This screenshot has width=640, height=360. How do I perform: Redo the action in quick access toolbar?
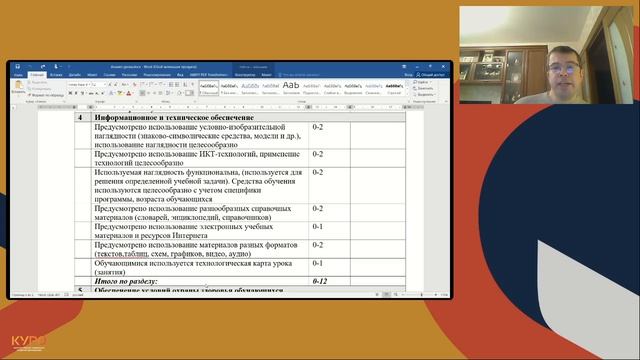click(x=43, y=67)
